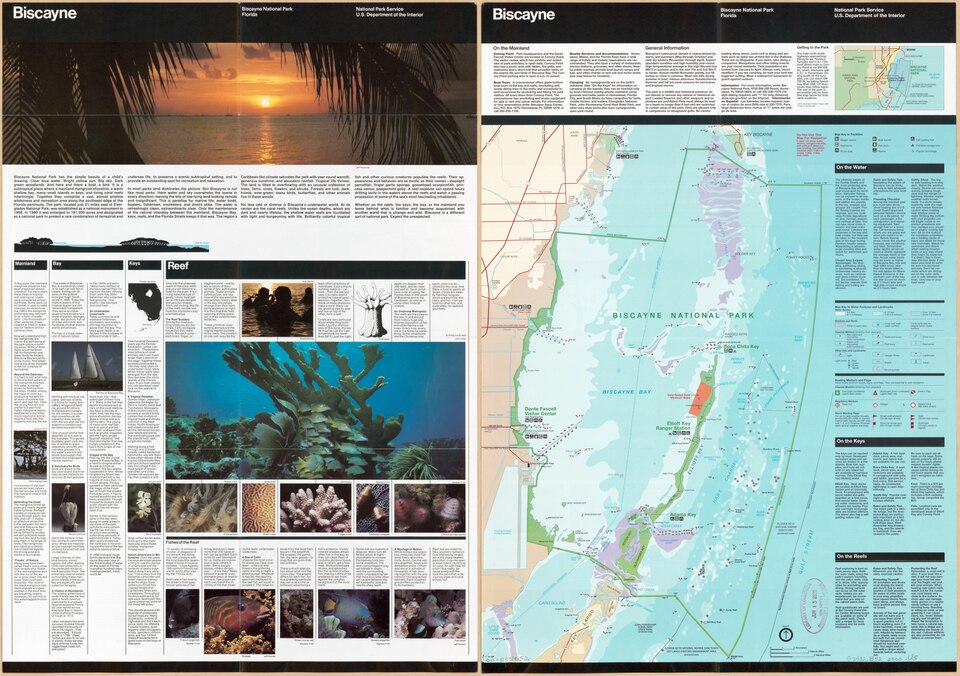Open the white flower photo in the Keys column
The image size is (960, 676).
(x=144, y=508)
